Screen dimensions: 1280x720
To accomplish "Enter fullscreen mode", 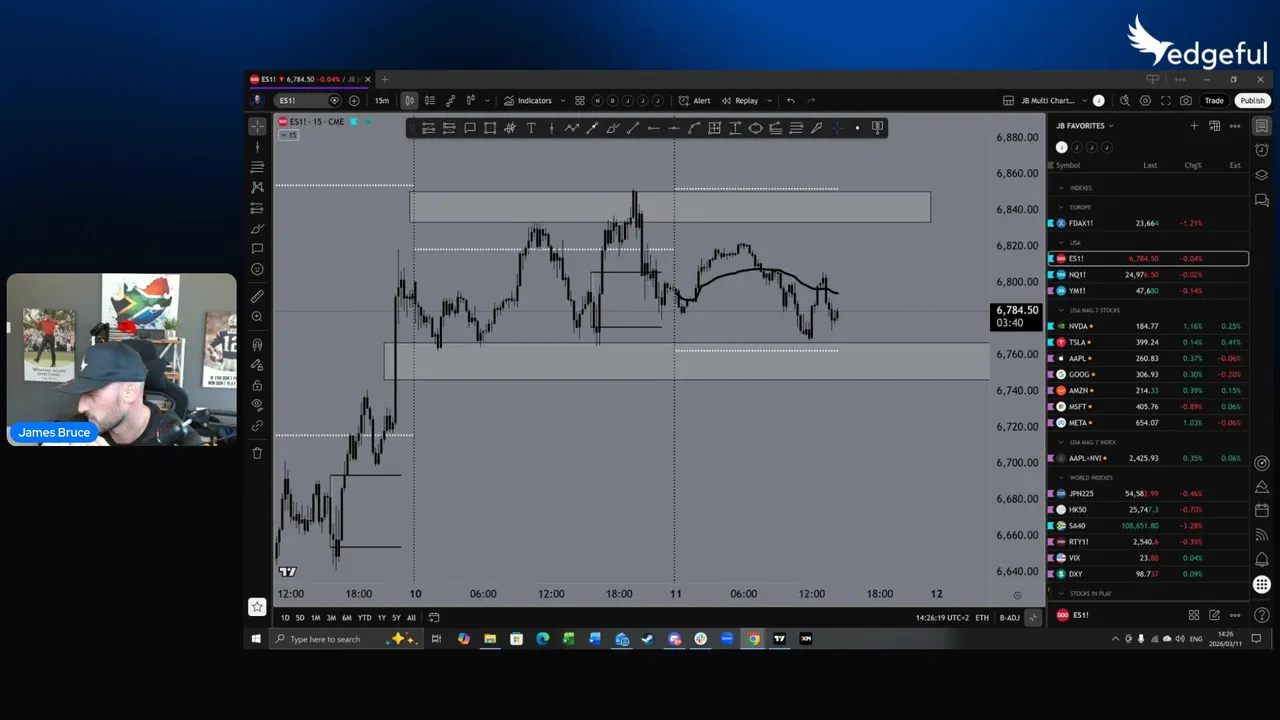I will tap(1166, 100).
